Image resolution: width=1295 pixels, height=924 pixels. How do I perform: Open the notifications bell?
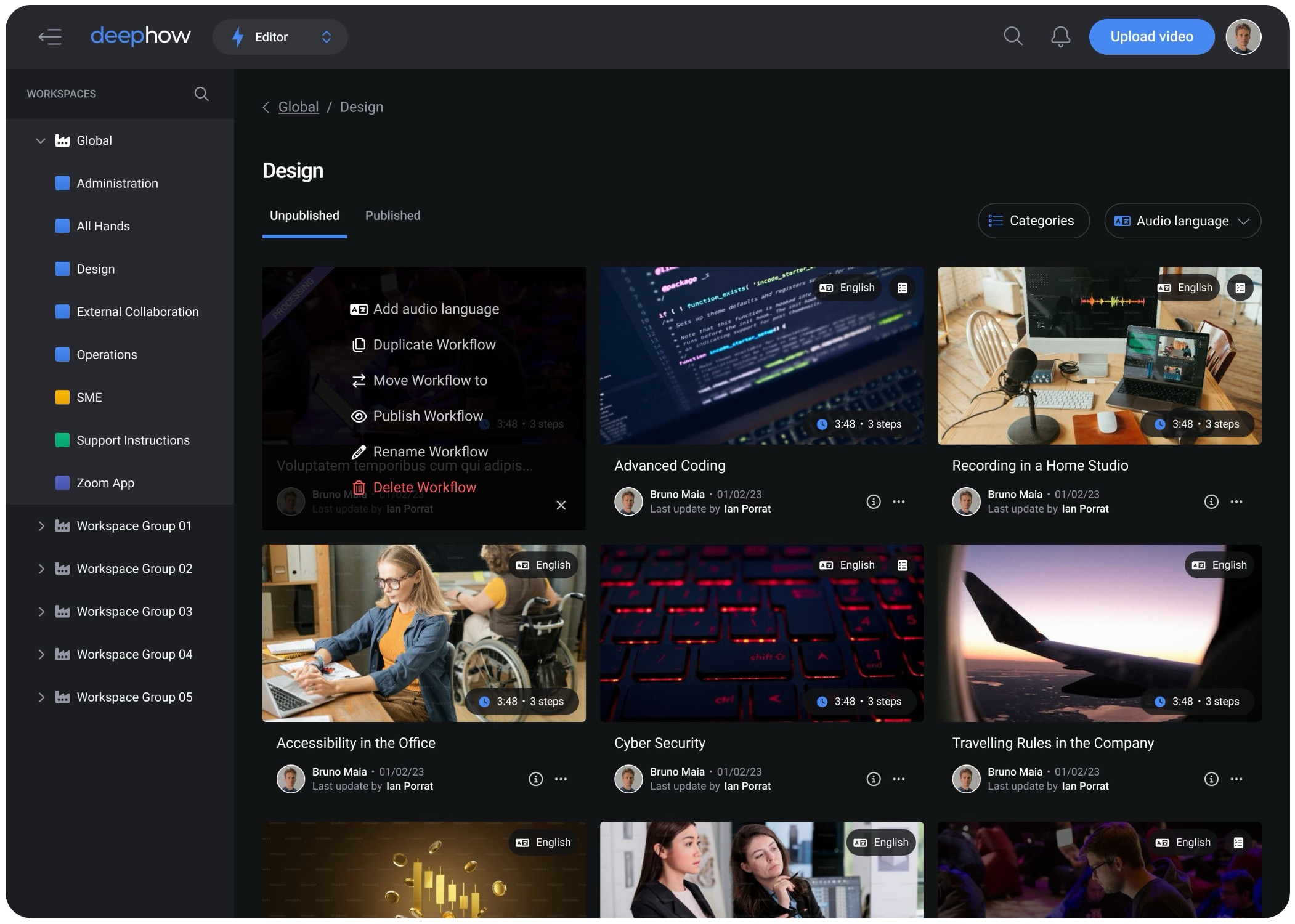(x=1060, y=37)
